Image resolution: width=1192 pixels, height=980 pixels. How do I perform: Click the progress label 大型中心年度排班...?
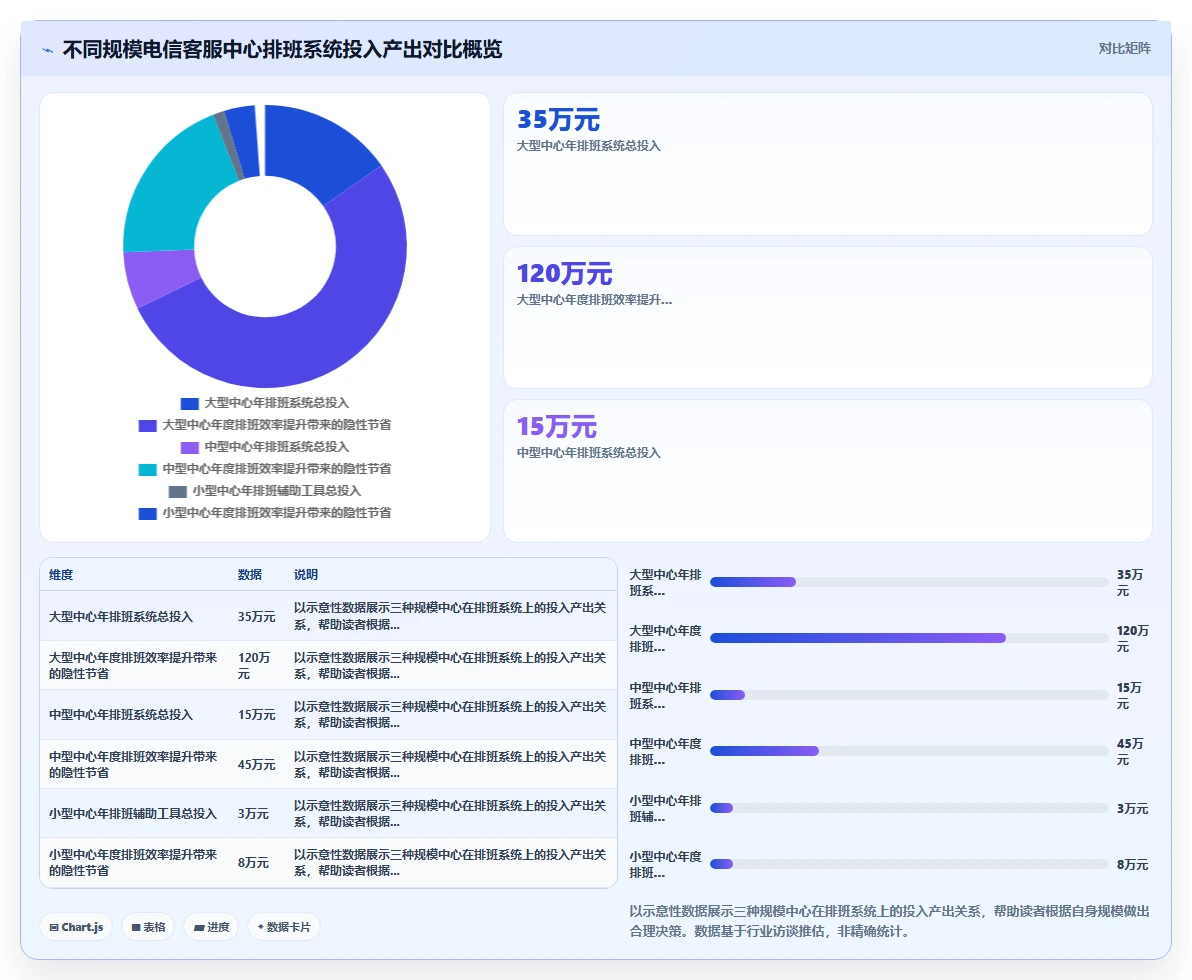(x=665, y=639)
